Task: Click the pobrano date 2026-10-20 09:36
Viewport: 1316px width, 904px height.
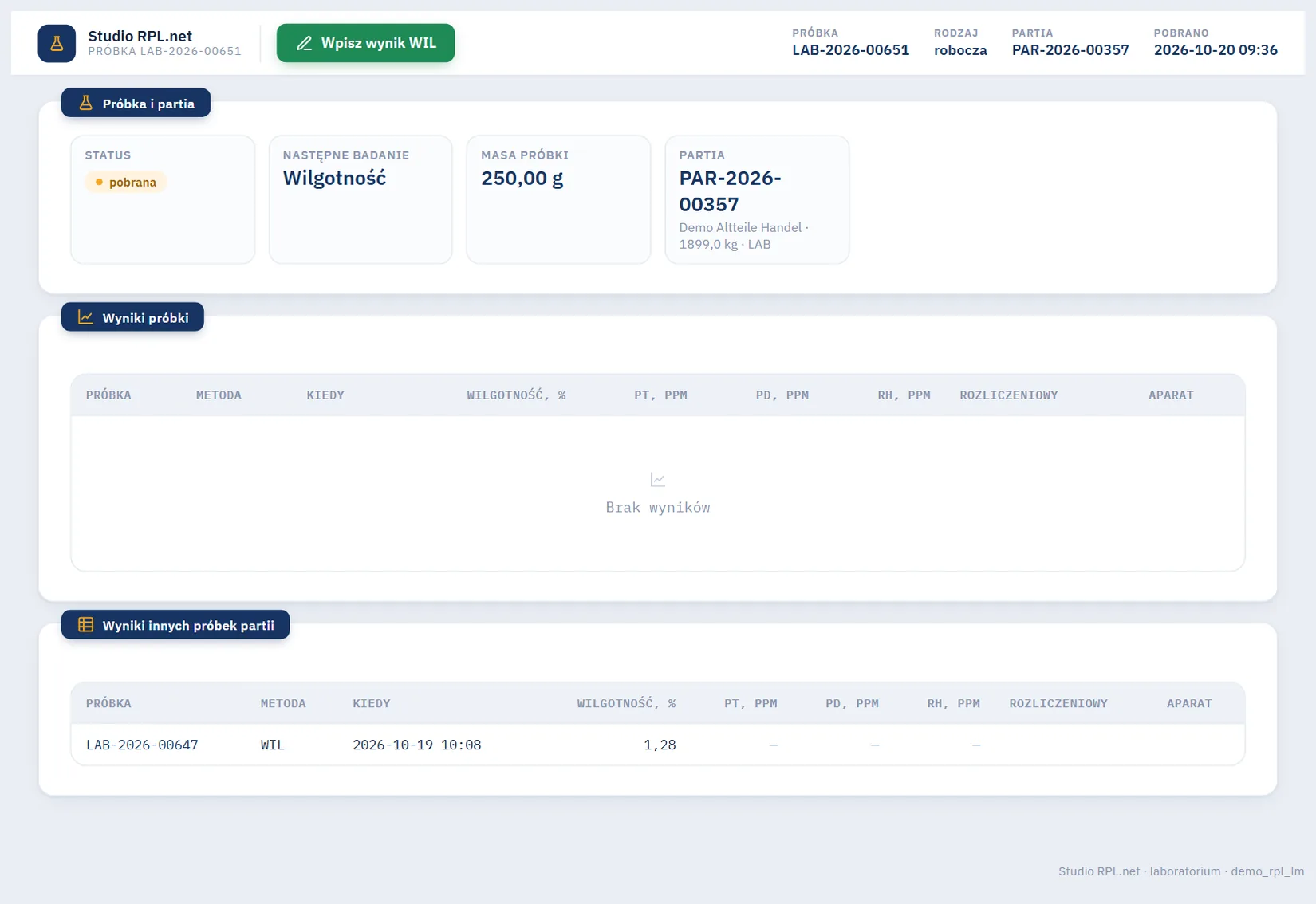Action: pos(1216,49)
